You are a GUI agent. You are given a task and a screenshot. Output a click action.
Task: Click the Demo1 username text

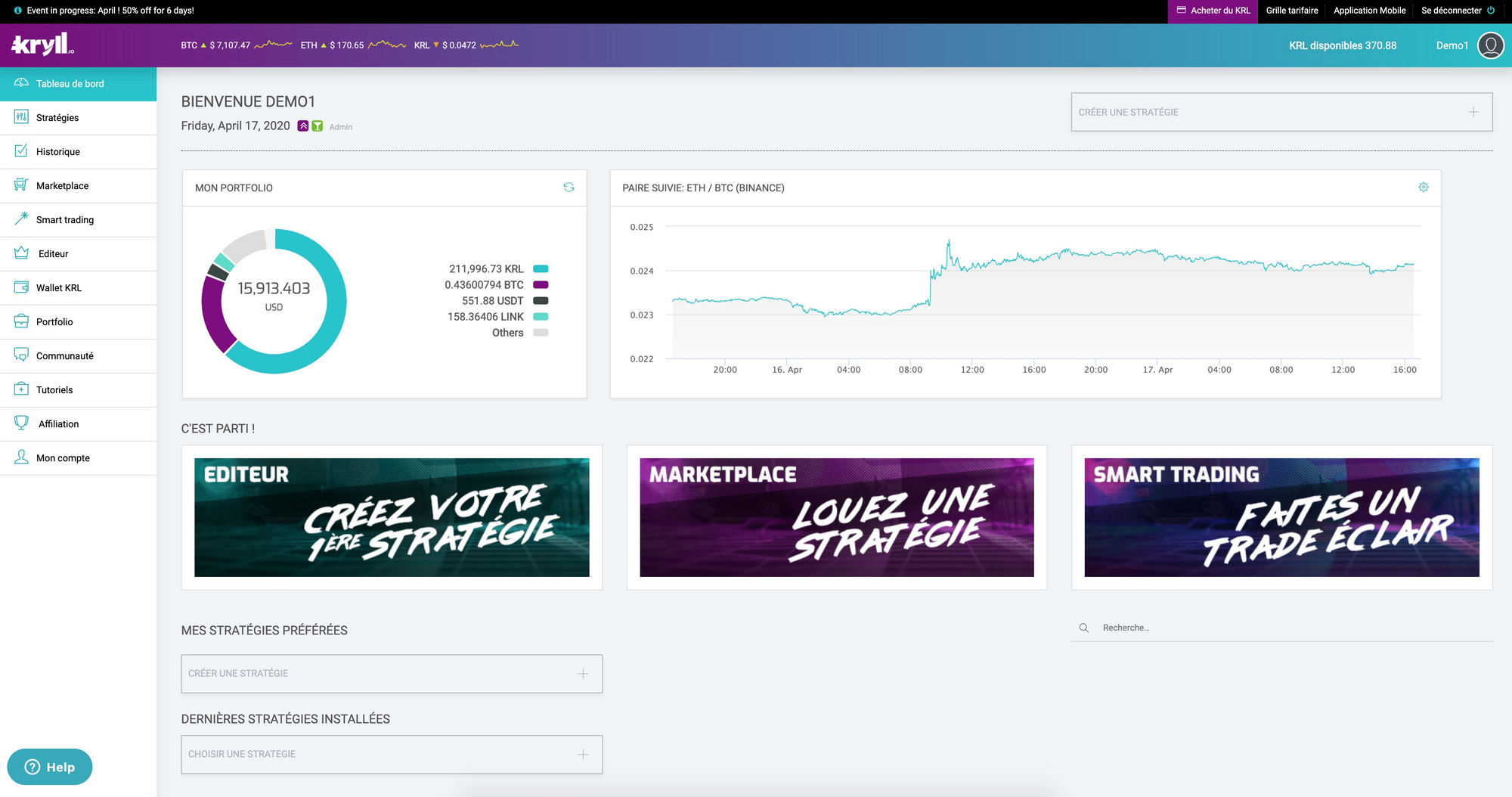tap(1452, 45)
